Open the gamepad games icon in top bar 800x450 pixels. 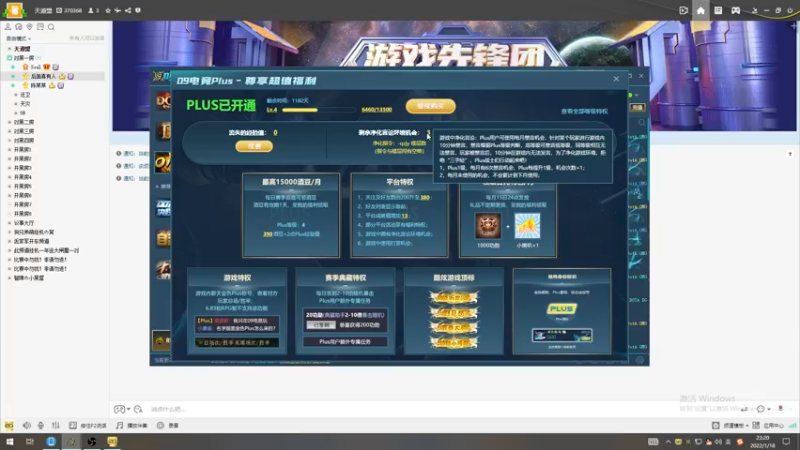(x=735, y=10)
